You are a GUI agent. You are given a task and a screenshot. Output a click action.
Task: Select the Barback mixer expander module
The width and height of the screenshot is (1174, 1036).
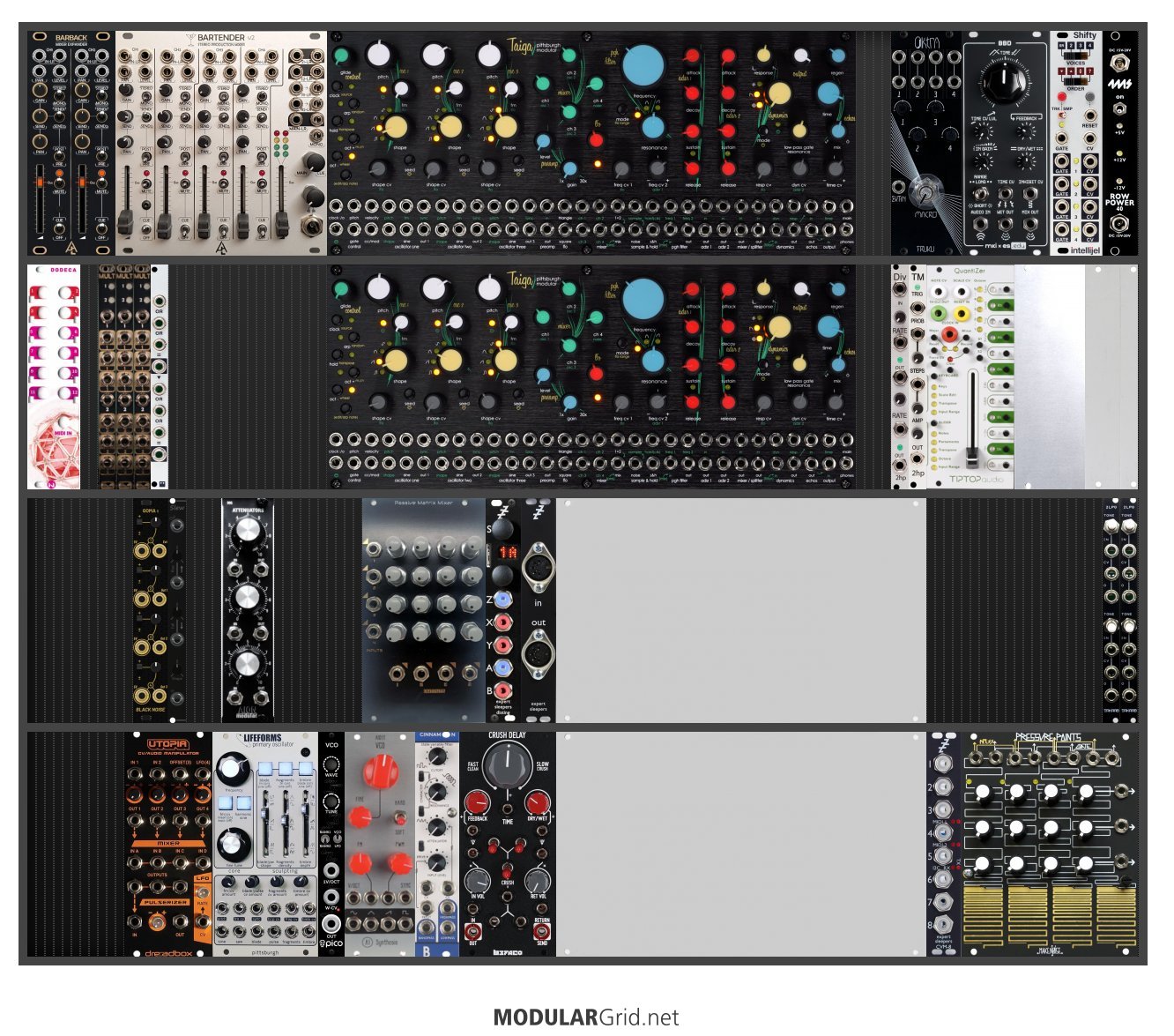(x=71, y=144)
